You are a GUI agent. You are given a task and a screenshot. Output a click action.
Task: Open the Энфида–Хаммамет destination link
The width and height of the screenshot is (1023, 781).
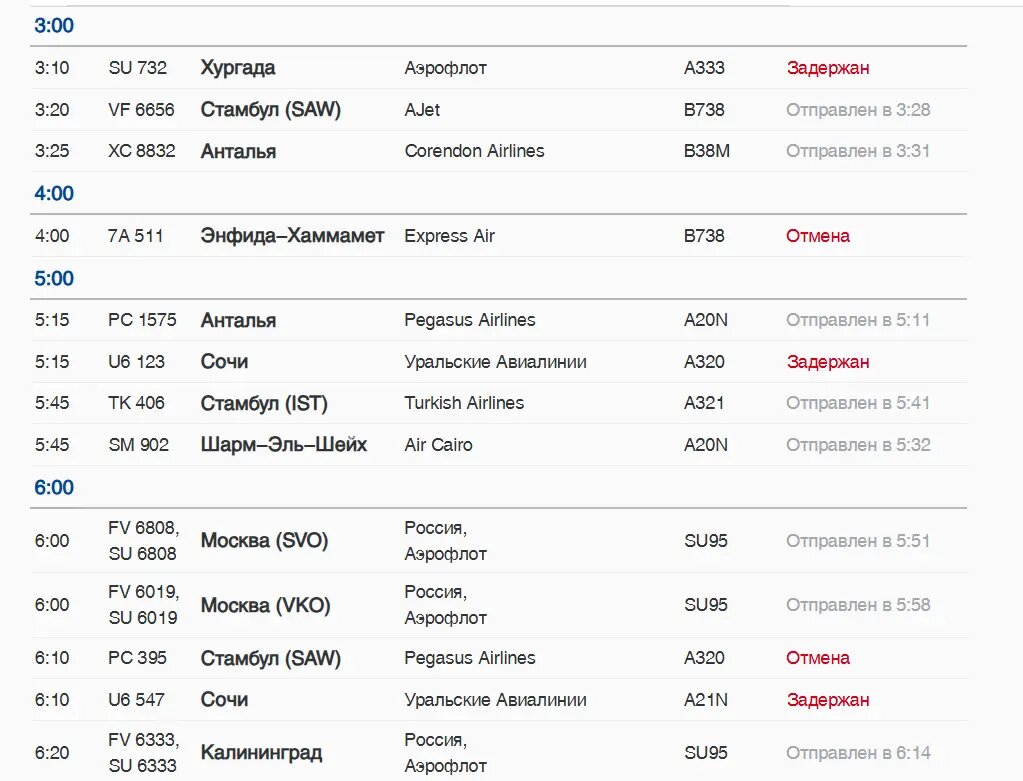[x=292, y=236]
